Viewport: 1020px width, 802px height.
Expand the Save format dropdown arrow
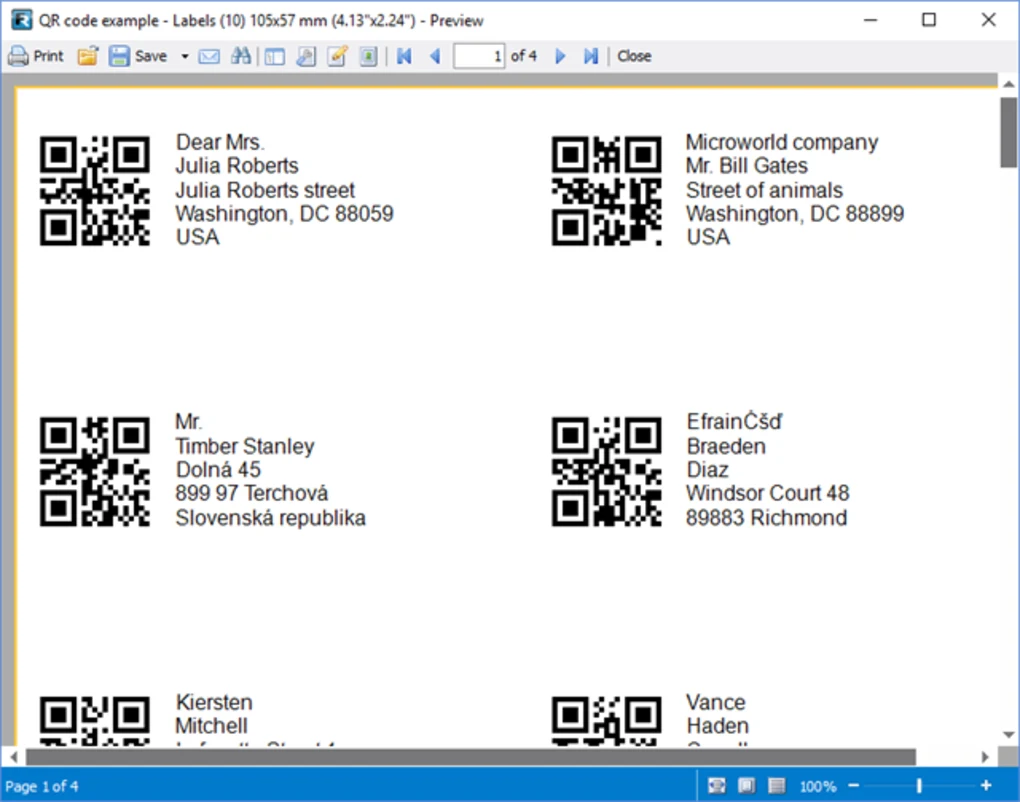click(x=185, y=56)
